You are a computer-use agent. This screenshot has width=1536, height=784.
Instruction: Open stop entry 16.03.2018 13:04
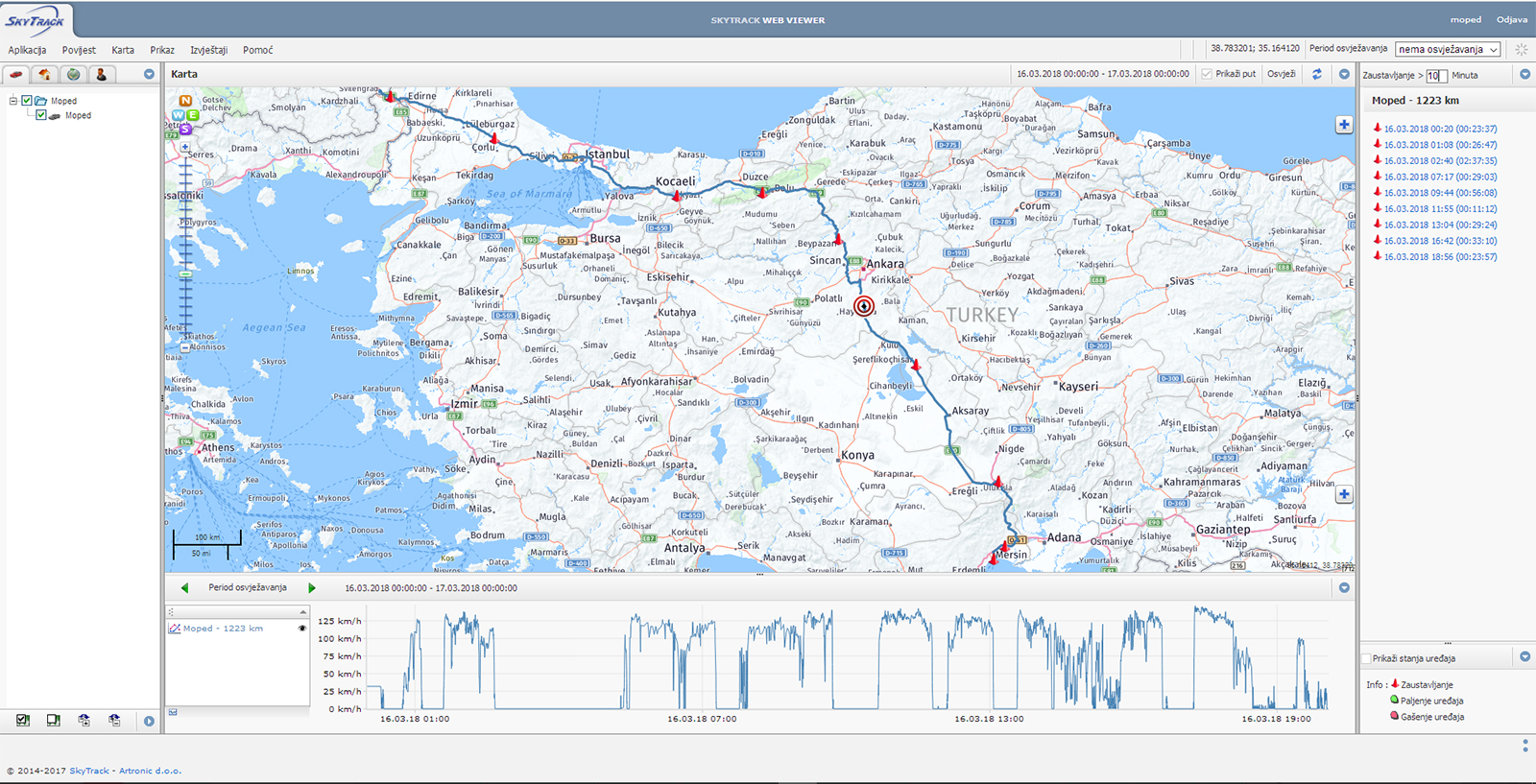click(1440, 225)
